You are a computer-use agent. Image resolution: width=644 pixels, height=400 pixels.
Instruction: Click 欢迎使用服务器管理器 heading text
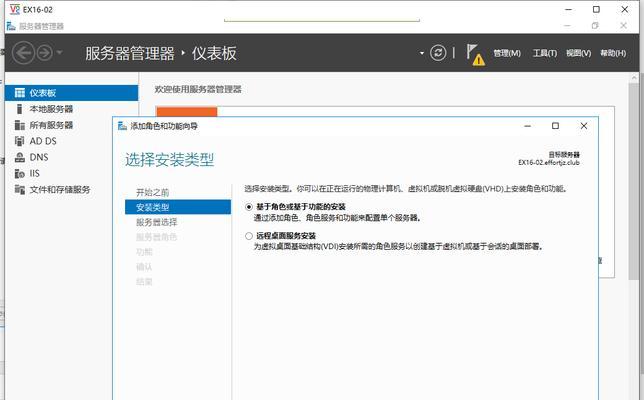[x=198, y=89]
